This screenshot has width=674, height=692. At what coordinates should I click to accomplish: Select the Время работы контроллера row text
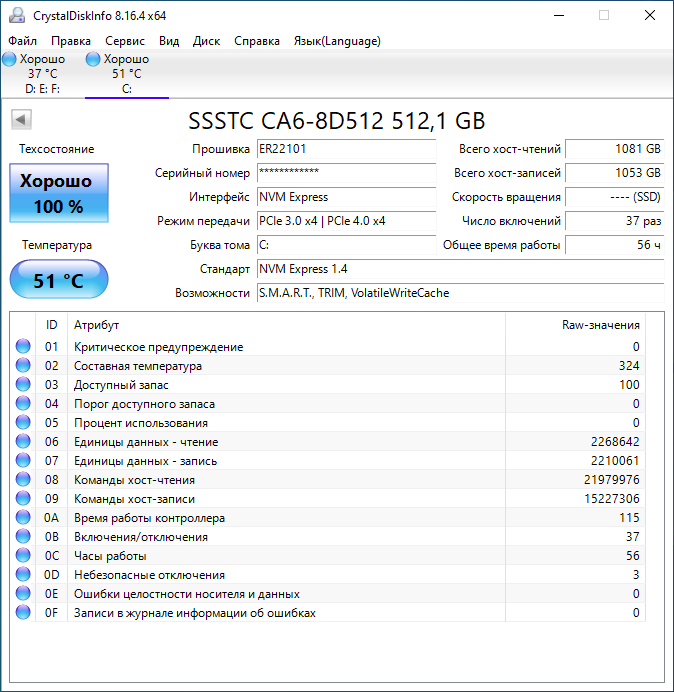[149, 518]
